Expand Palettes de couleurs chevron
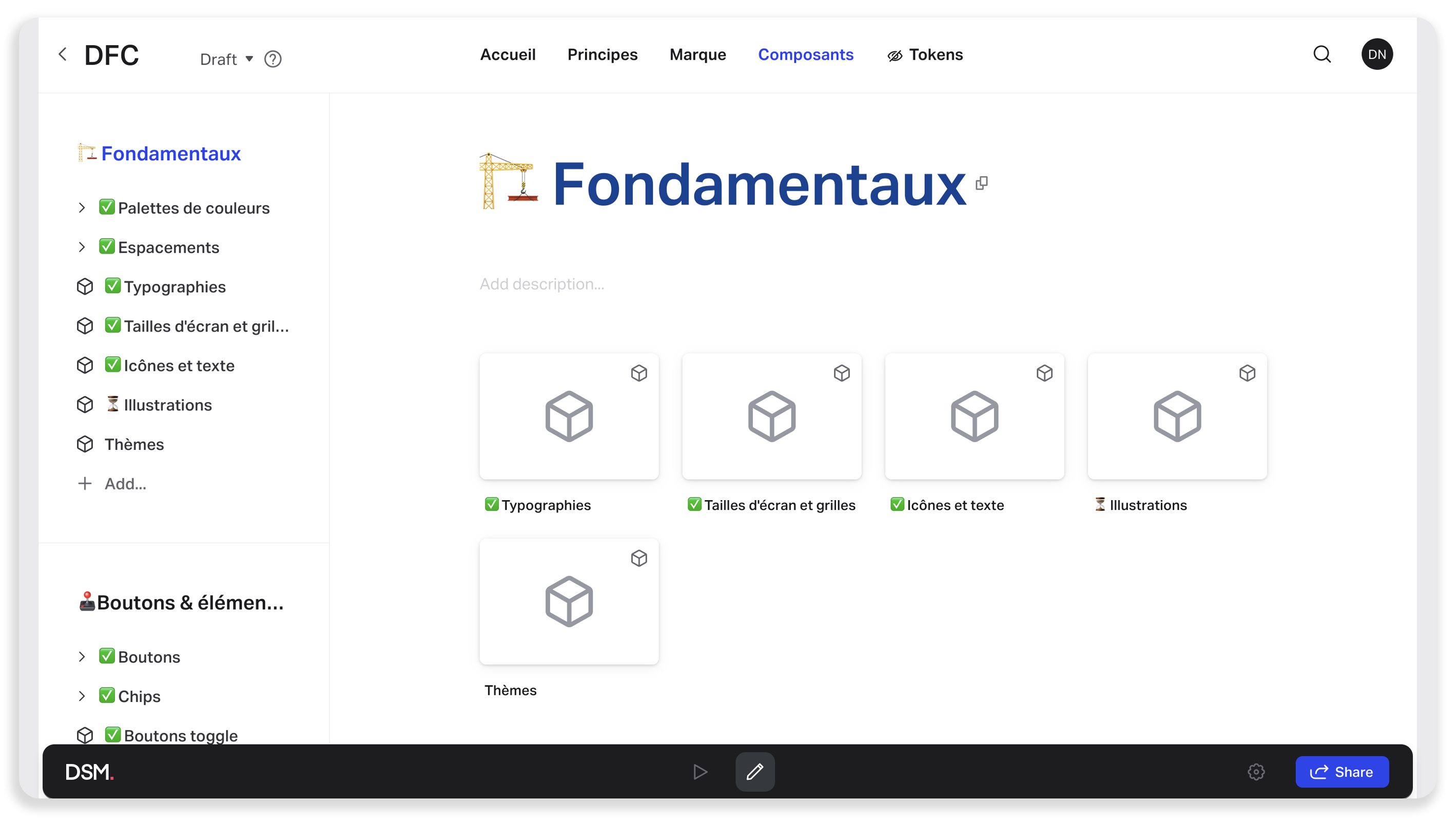Viewport: 1456px width, 838px height. (82, 208)
